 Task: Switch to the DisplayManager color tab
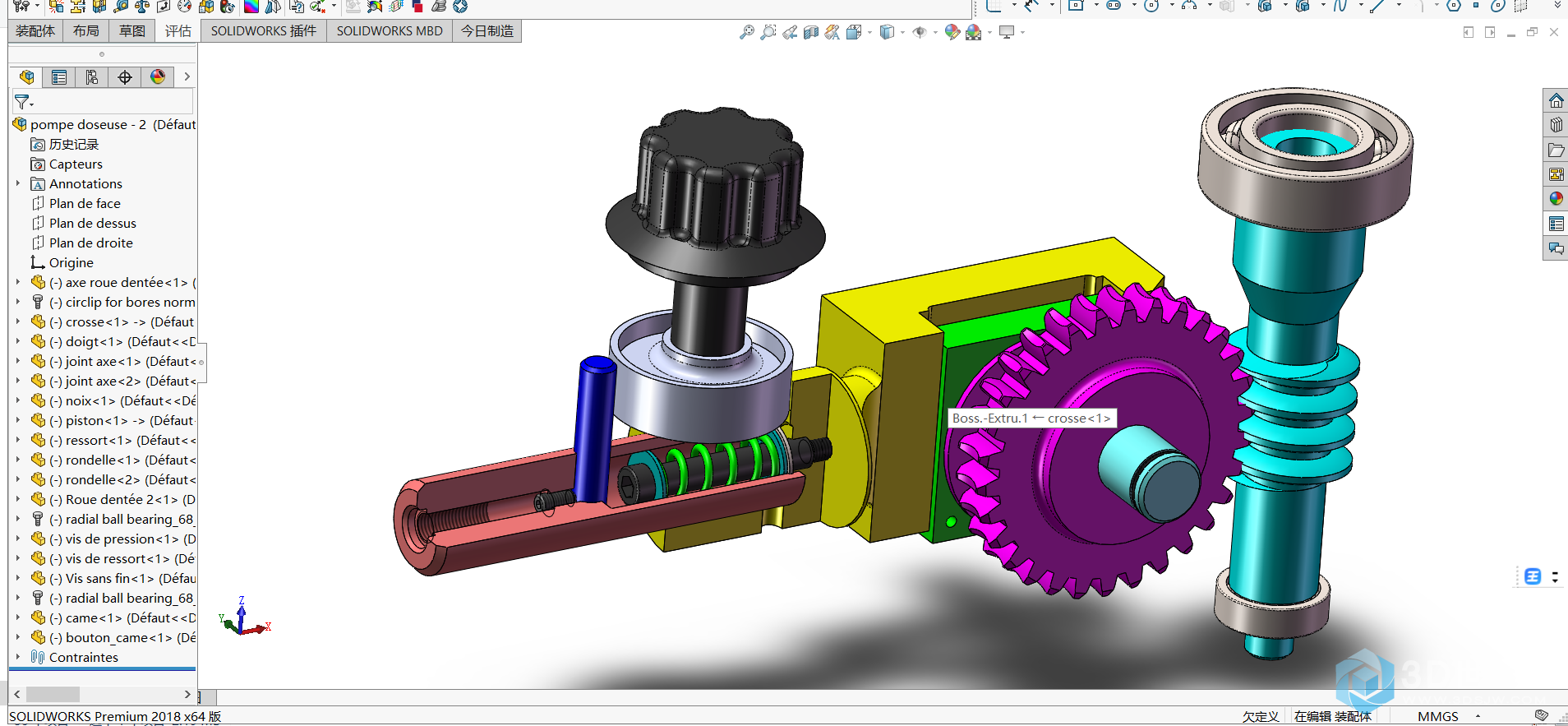coord(158,77)
